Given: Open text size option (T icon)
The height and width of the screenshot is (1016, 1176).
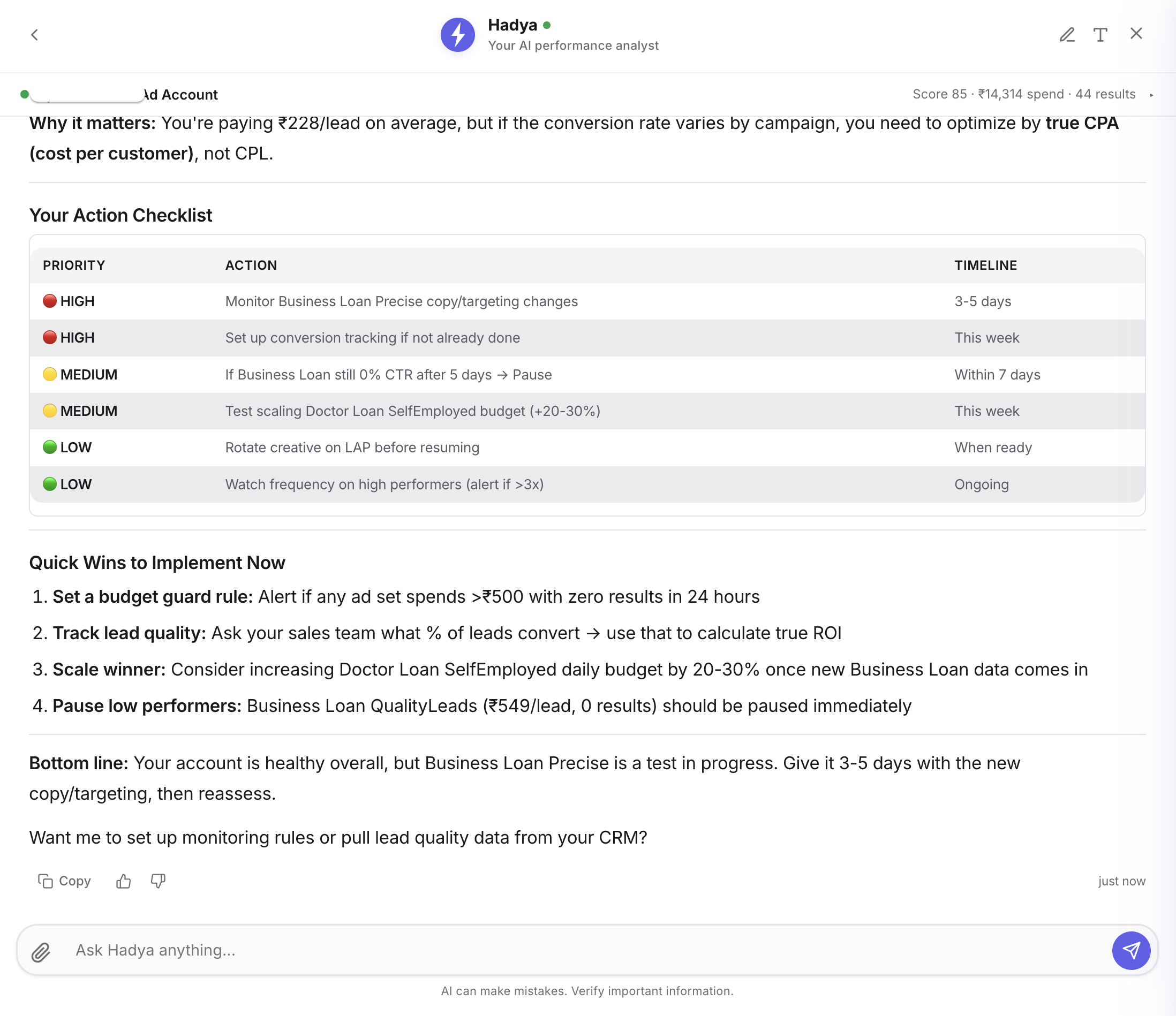Looking at the screenshot, I should click(x=1100, y=35).
